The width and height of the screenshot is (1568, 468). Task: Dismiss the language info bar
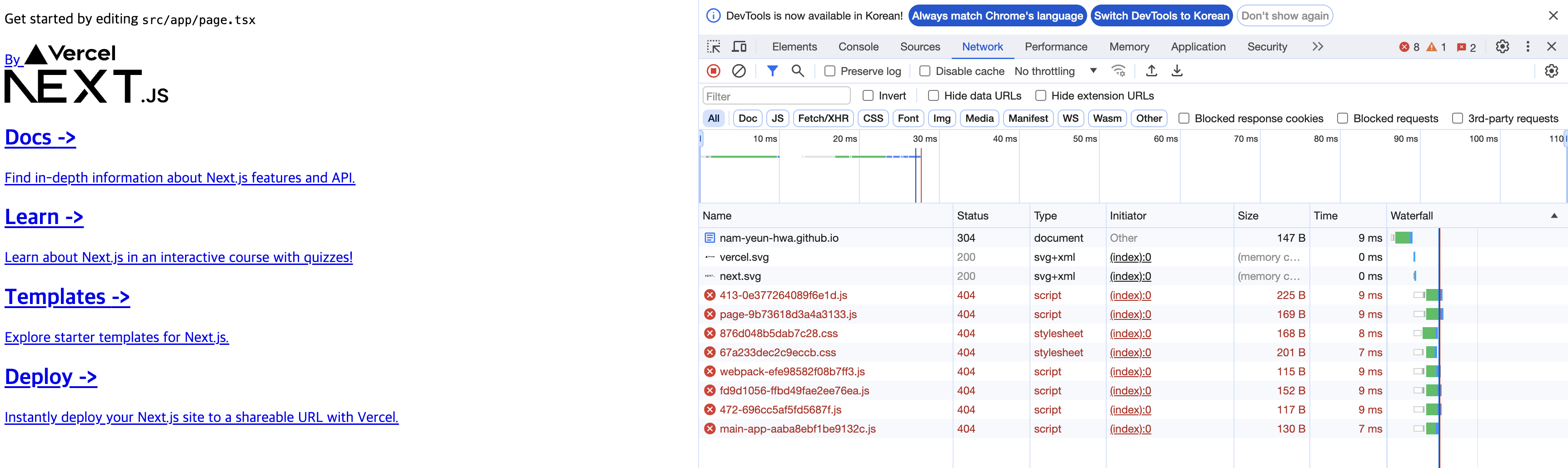1553,16
